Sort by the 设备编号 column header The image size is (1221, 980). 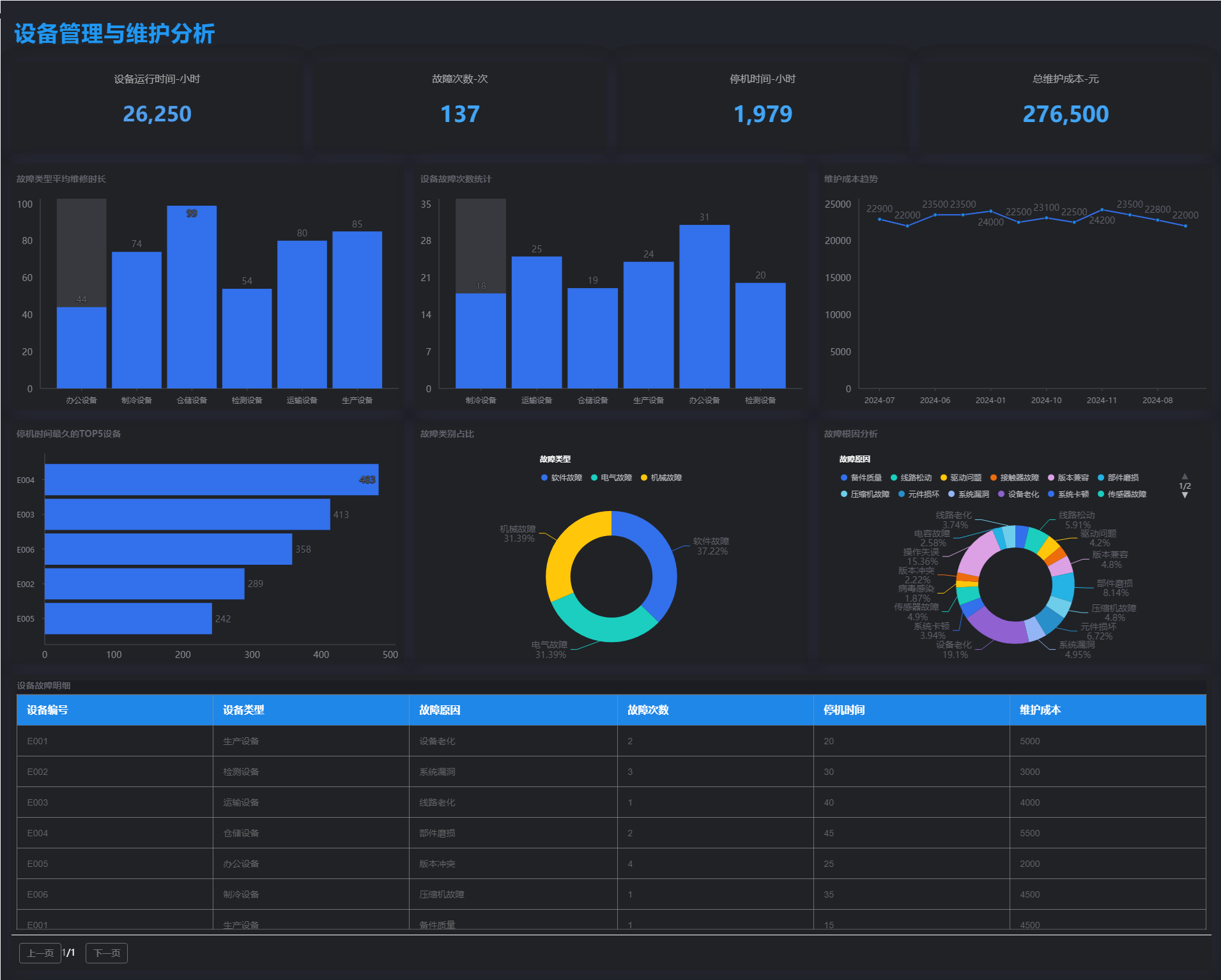click(x=115, y=710)
